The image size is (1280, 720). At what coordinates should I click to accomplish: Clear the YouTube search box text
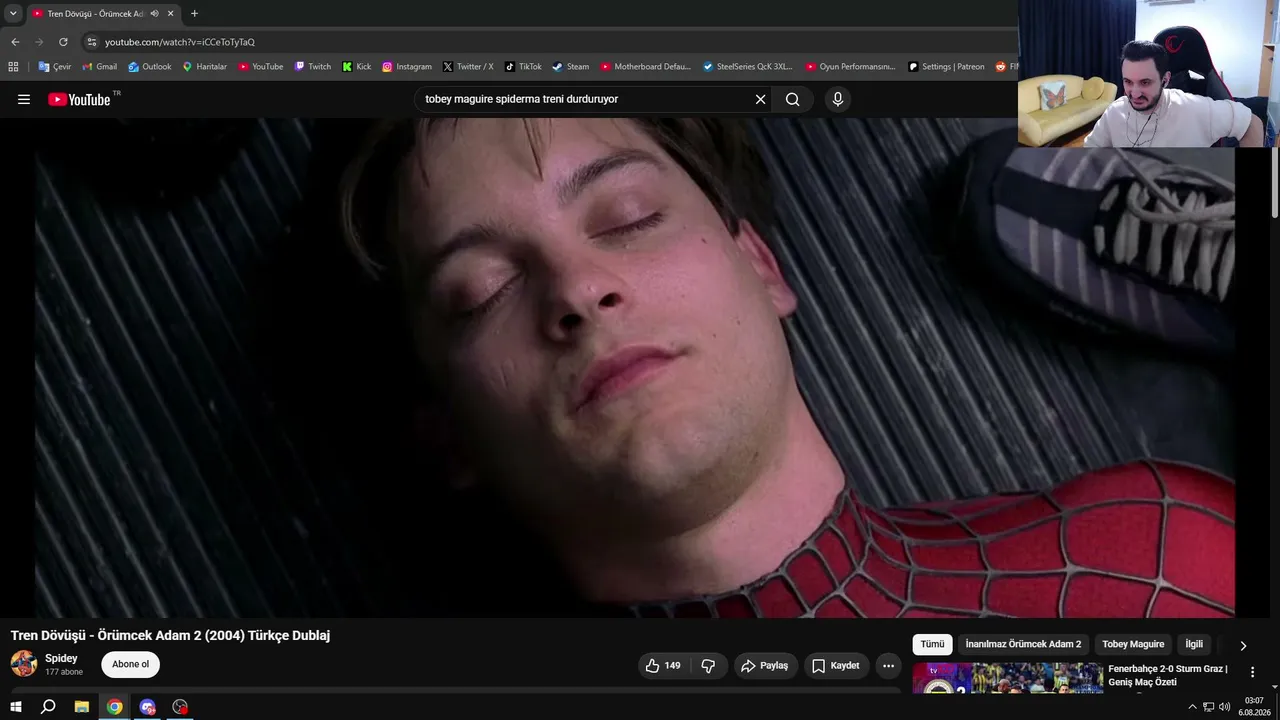(x=760, y=99)
